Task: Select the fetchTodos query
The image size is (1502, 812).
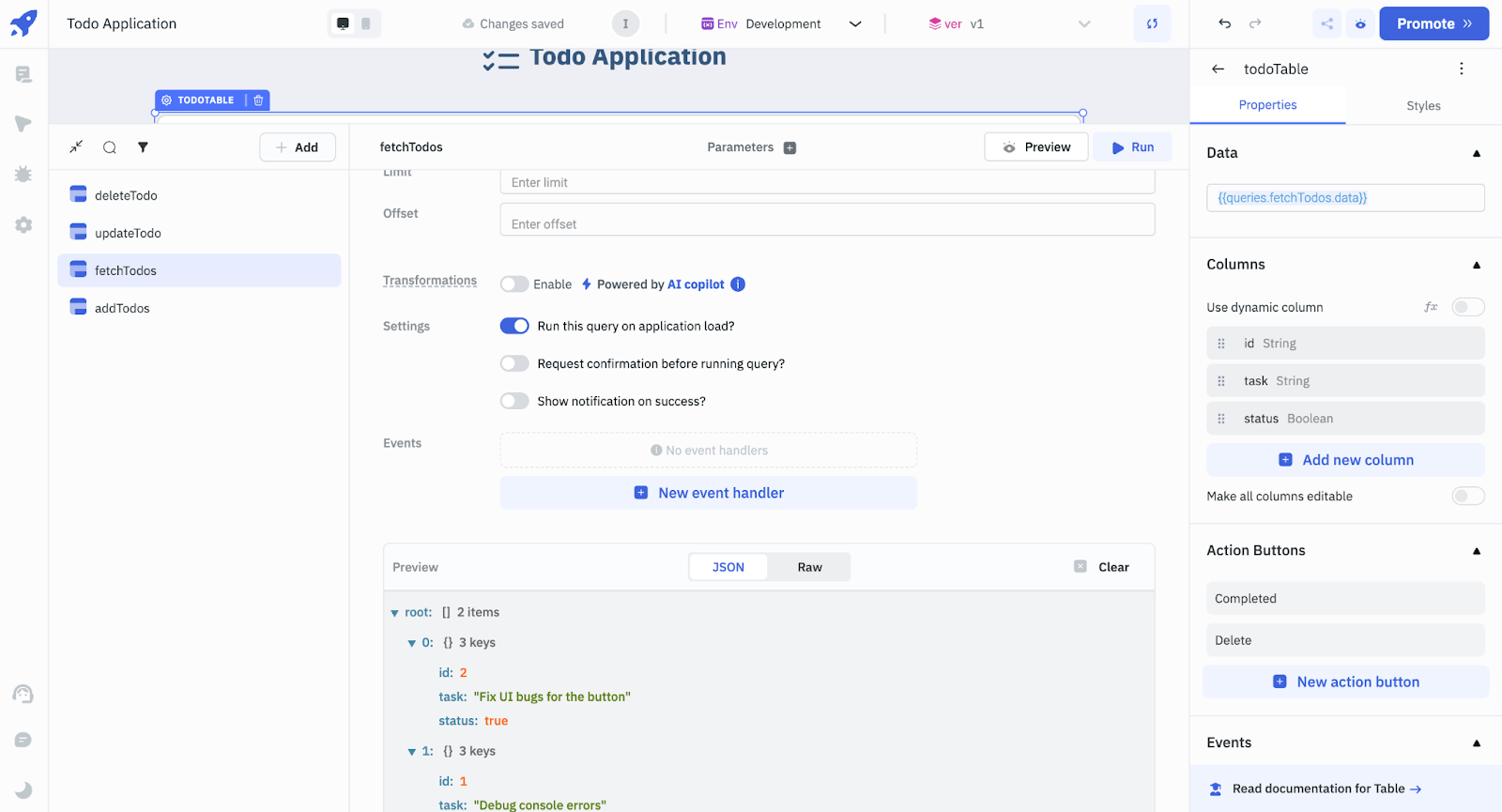Action: [199, 270]
